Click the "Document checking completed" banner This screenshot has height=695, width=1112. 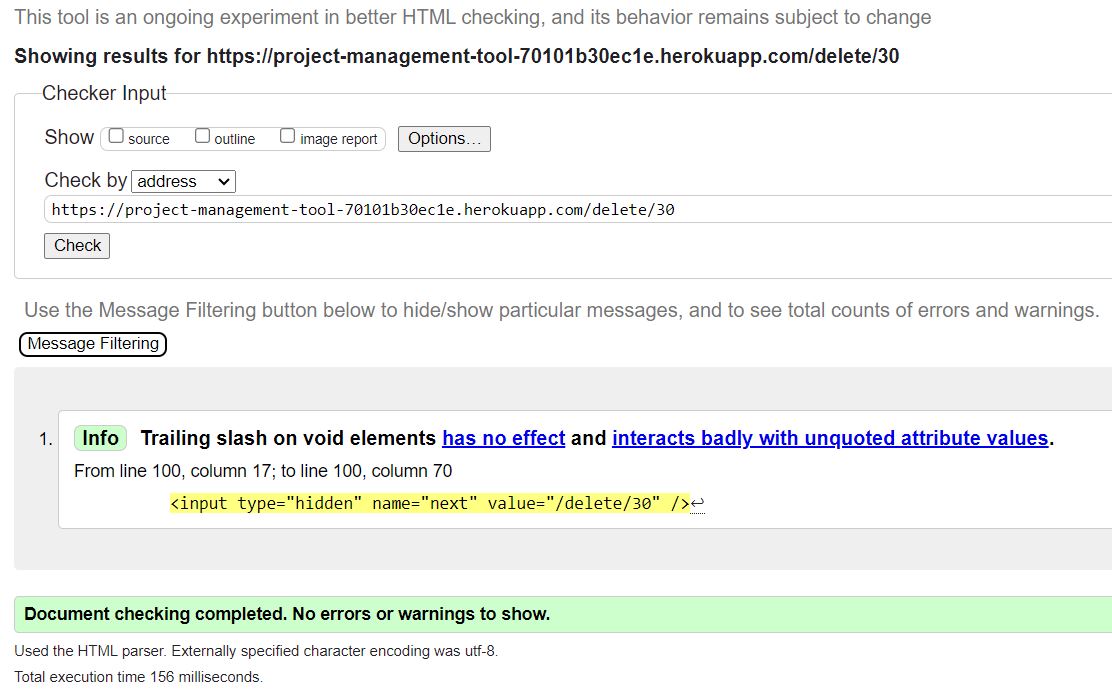coord(288,613)
